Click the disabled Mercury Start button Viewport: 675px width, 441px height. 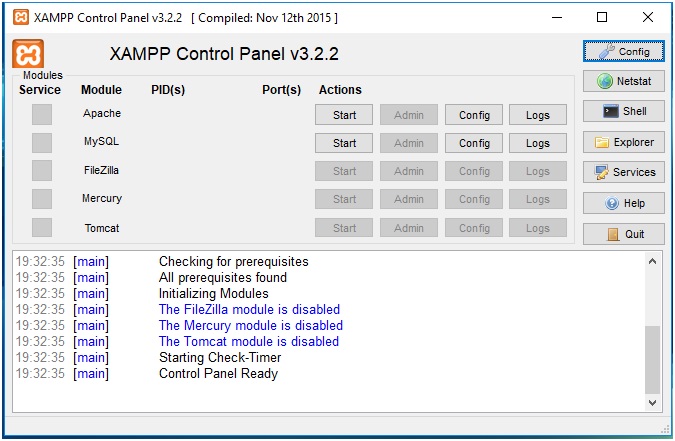(x=344, y=199)
